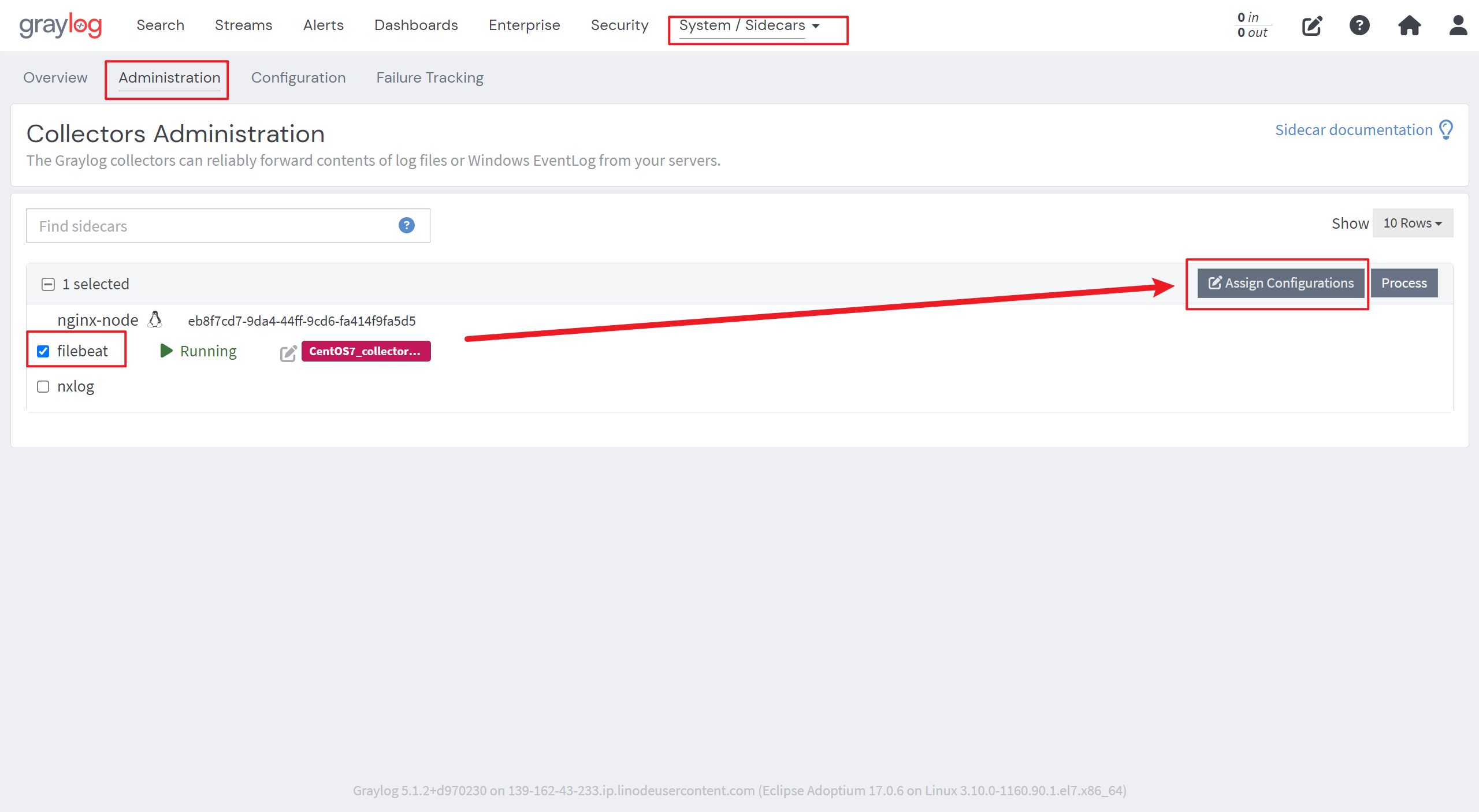Click the Running status text

click(x=208, y=351)
